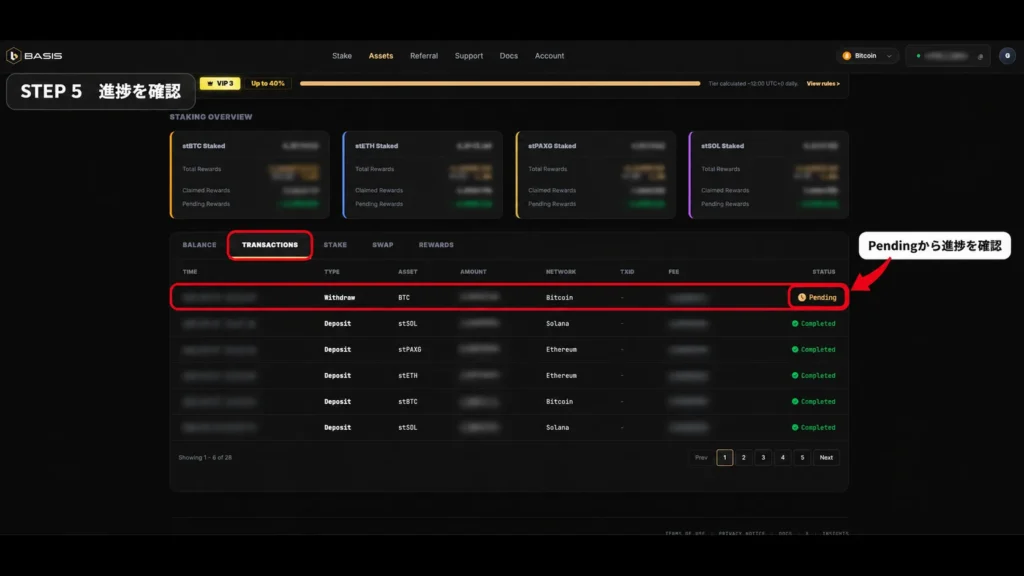Image resolution: width=1024 pixels, height=576 pixels.
Task: Click the Next pagination button
Action: [826, 458]
